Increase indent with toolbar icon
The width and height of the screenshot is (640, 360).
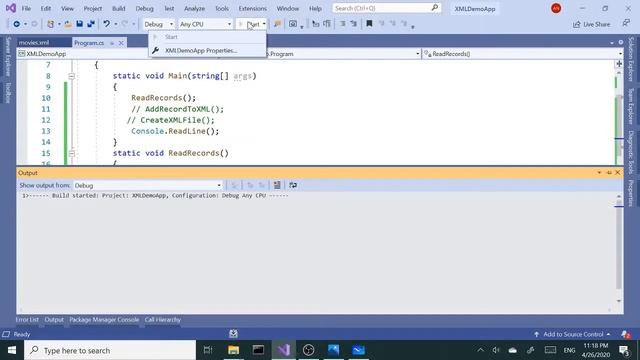coord(354,24)
